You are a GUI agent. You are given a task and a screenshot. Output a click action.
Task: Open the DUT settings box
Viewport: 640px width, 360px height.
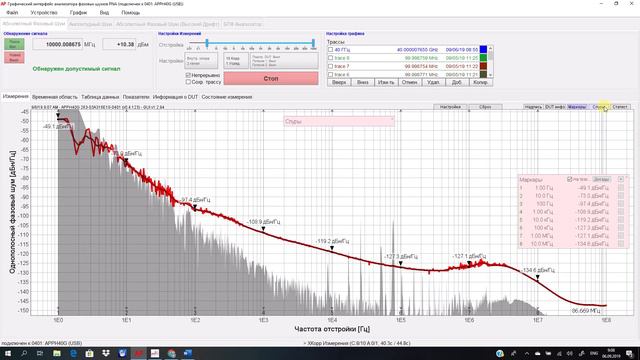[284, 61]
